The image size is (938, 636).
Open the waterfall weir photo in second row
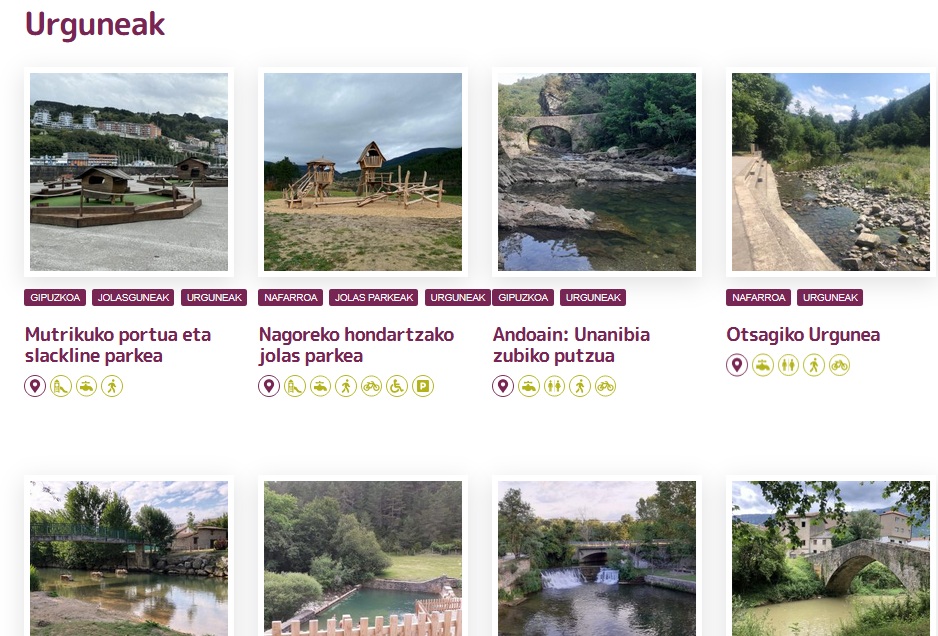click(597, 558)
